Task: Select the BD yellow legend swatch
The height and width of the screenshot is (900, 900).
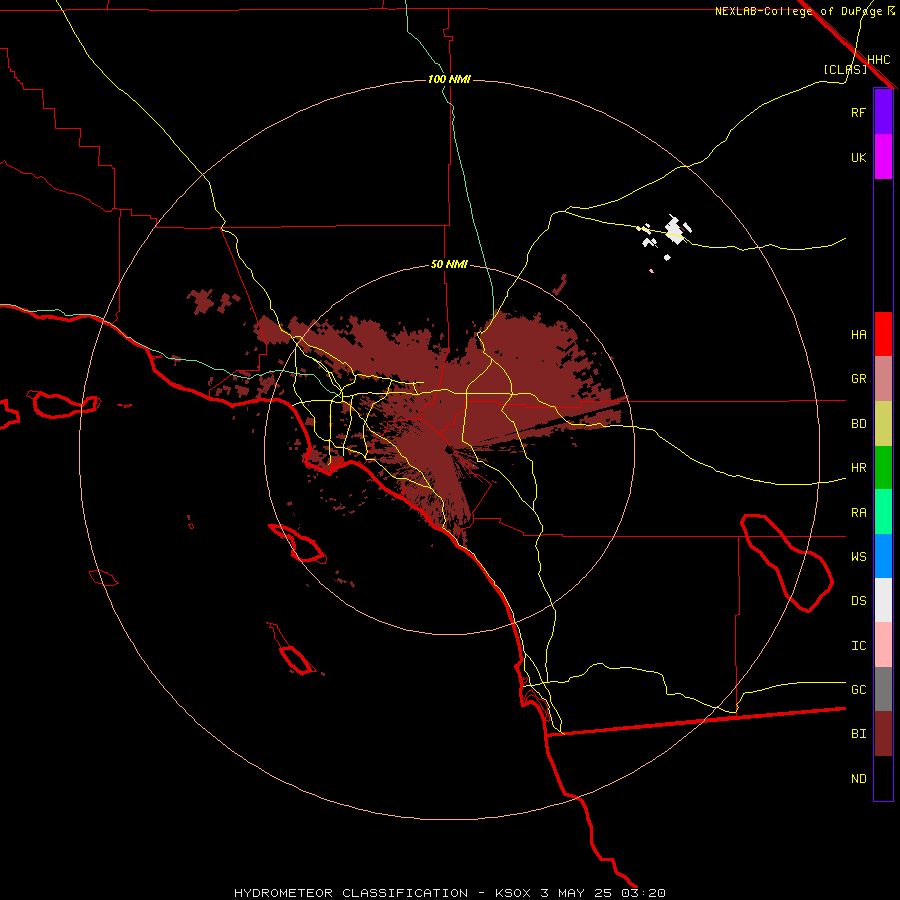Action: click(x=883, y=423)
